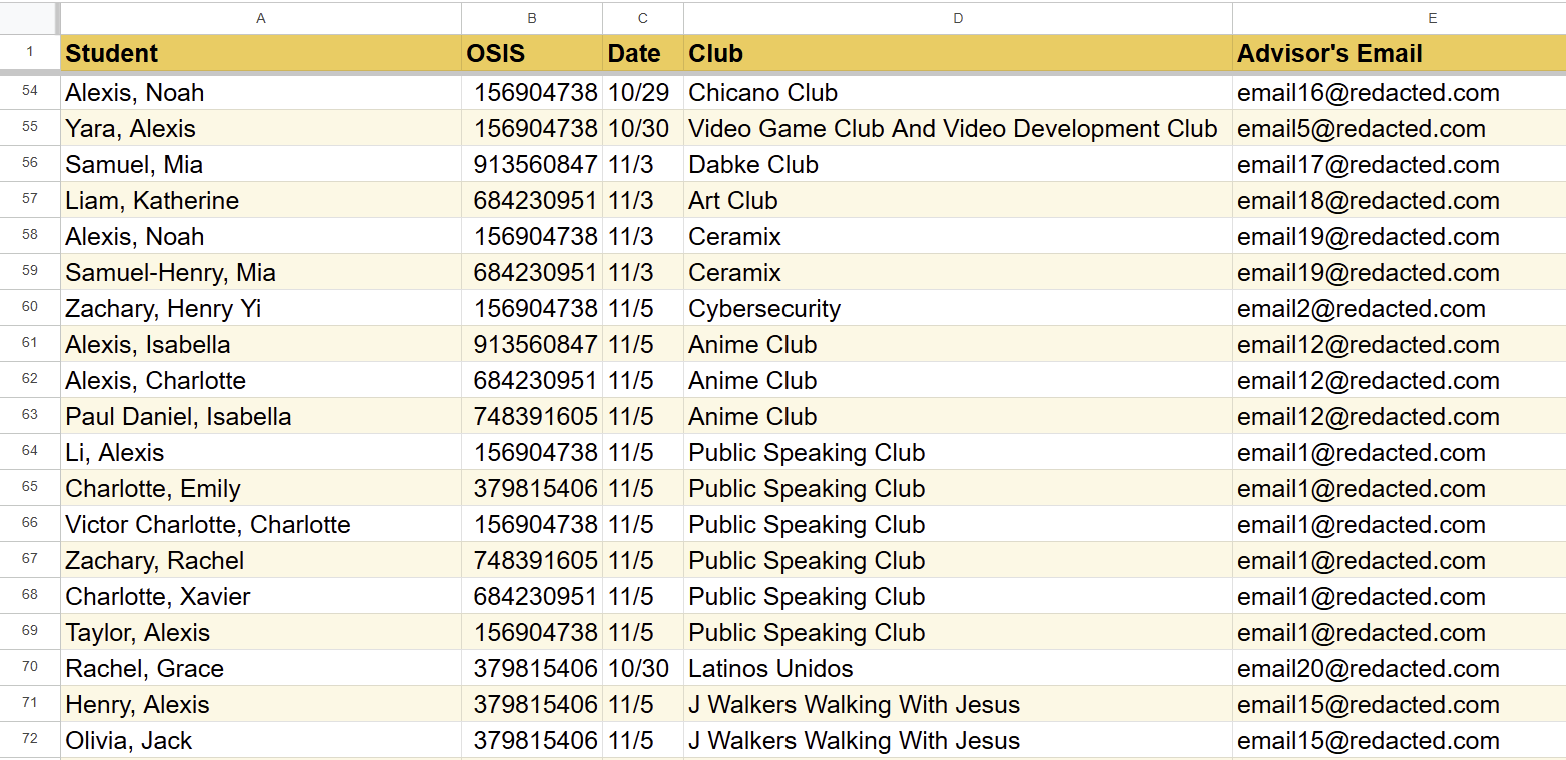Select the 'Paul Daniel, Isabella' cell

click(x=261, y=416)
